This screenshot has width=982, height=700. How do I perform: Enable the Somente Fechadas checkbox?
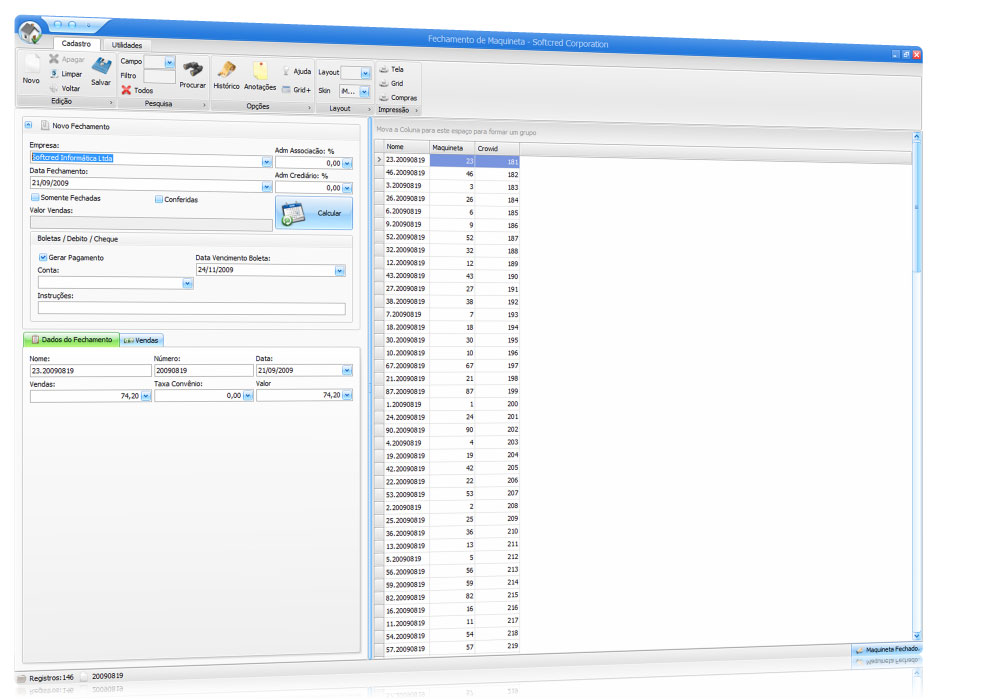(35, 198)
